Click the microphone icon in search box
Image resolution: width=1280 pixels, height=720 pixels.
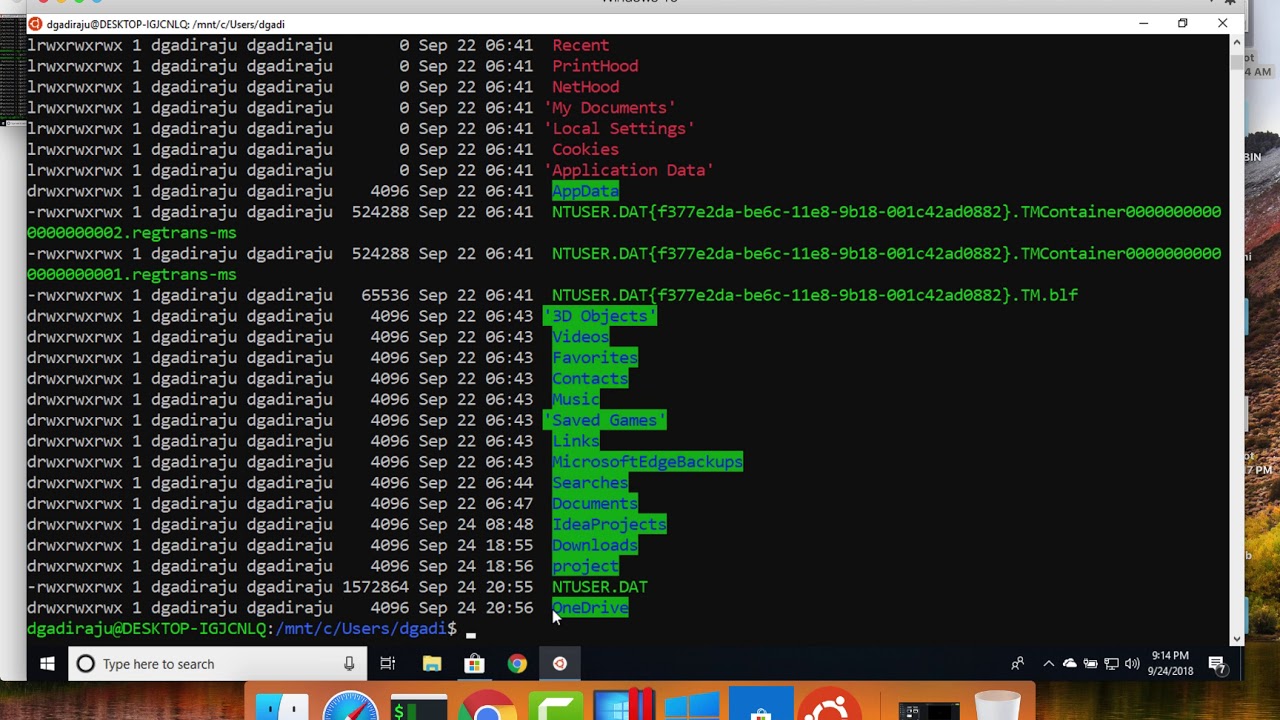pos(349,664)
